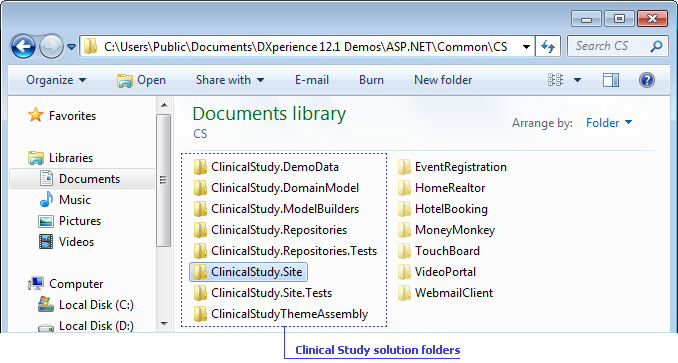Image resolution: width=678 pixels, height=363 pixels.
Task: Open recent pages dropdown arrow
Action: click(x=72, y=47)
